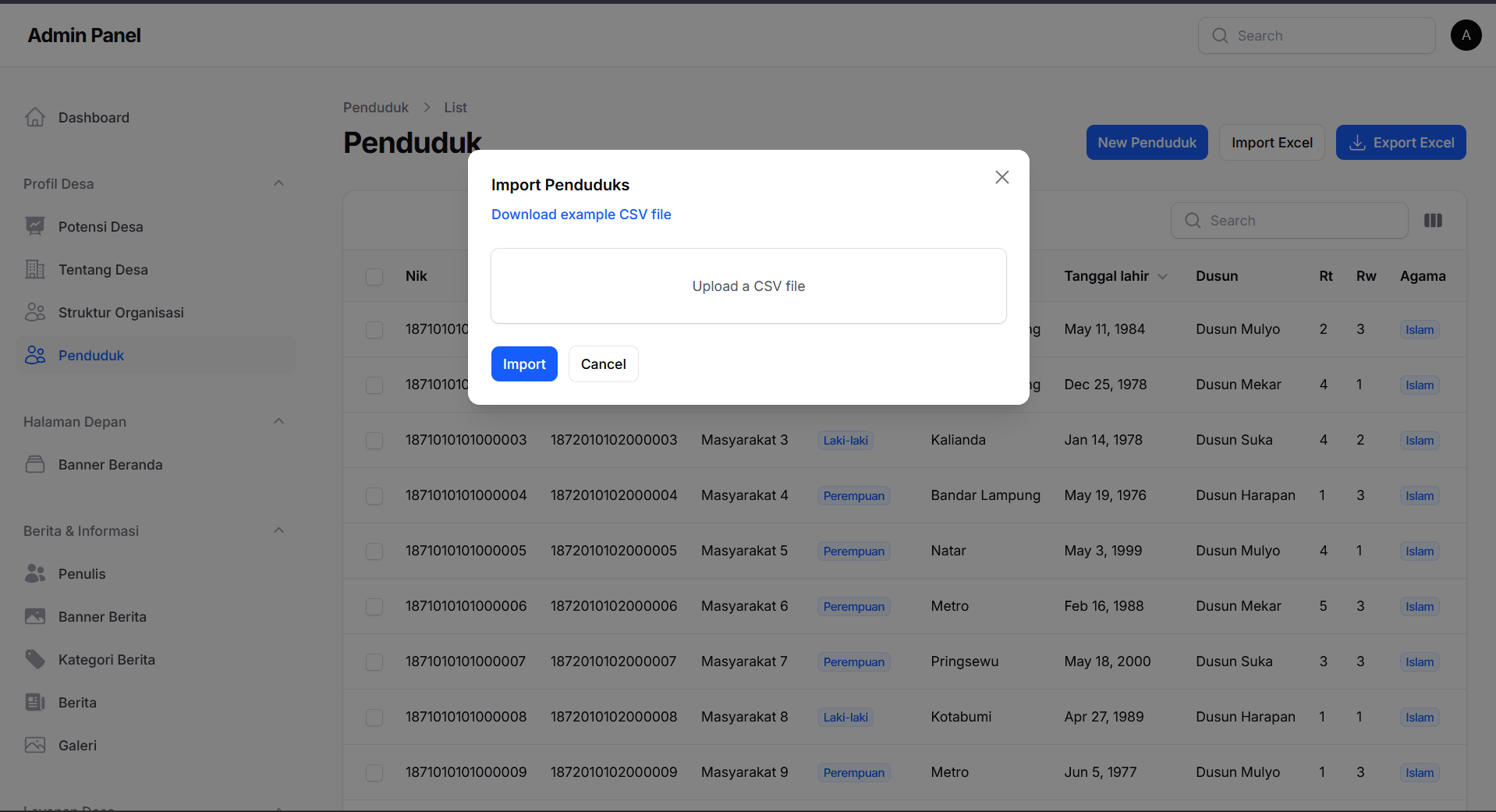Select checkbox for row 1871010101000004
The image size is (1496, 812).
(x=374, y=495)
